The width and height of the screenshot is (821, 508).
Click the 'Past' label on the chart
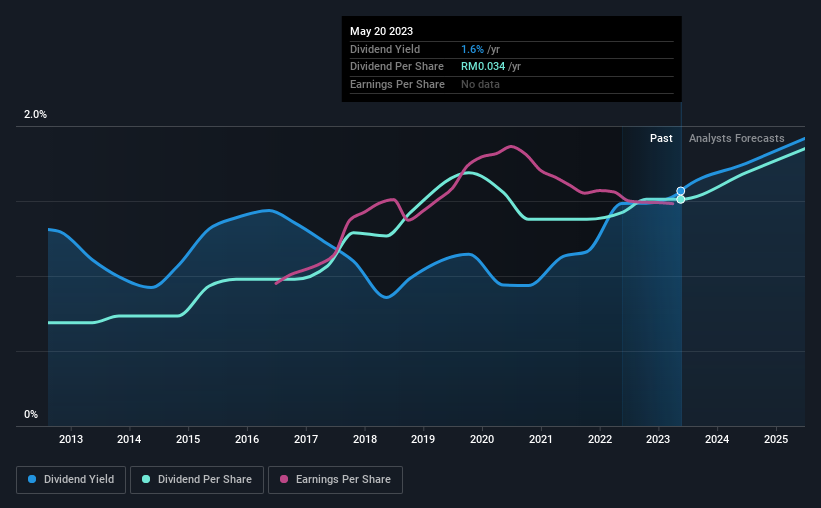tap(661, 138)
